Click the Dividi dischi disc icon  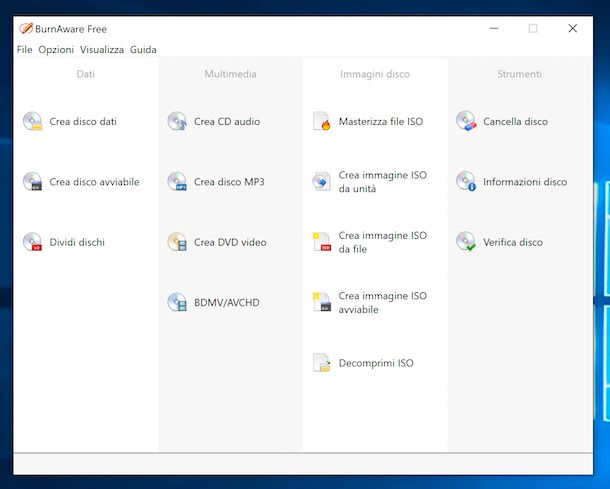[x=32, y=242]
